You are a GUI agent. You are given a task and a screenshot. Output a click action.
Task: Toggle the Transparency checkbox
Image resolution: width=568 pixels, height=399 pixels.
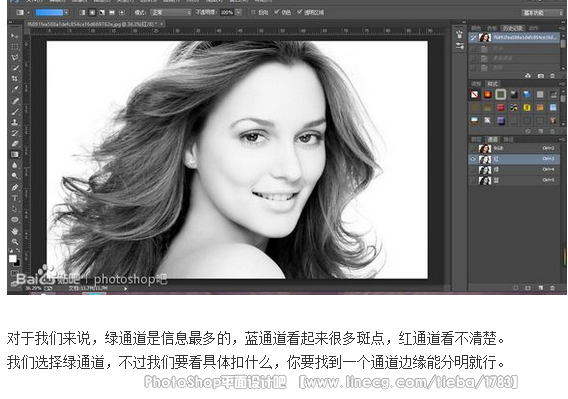click(x=300, y=12)
